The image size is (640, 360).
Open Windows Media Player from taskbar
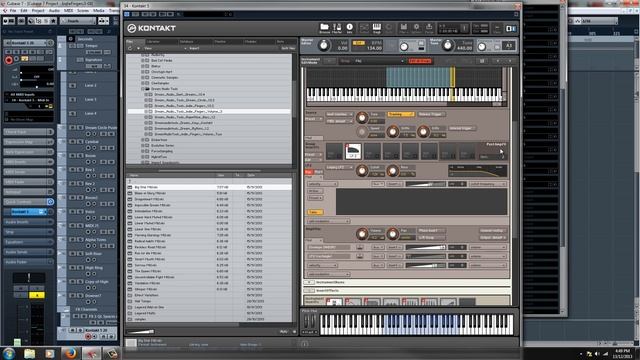pyautogui.click(x=50, y=353)
